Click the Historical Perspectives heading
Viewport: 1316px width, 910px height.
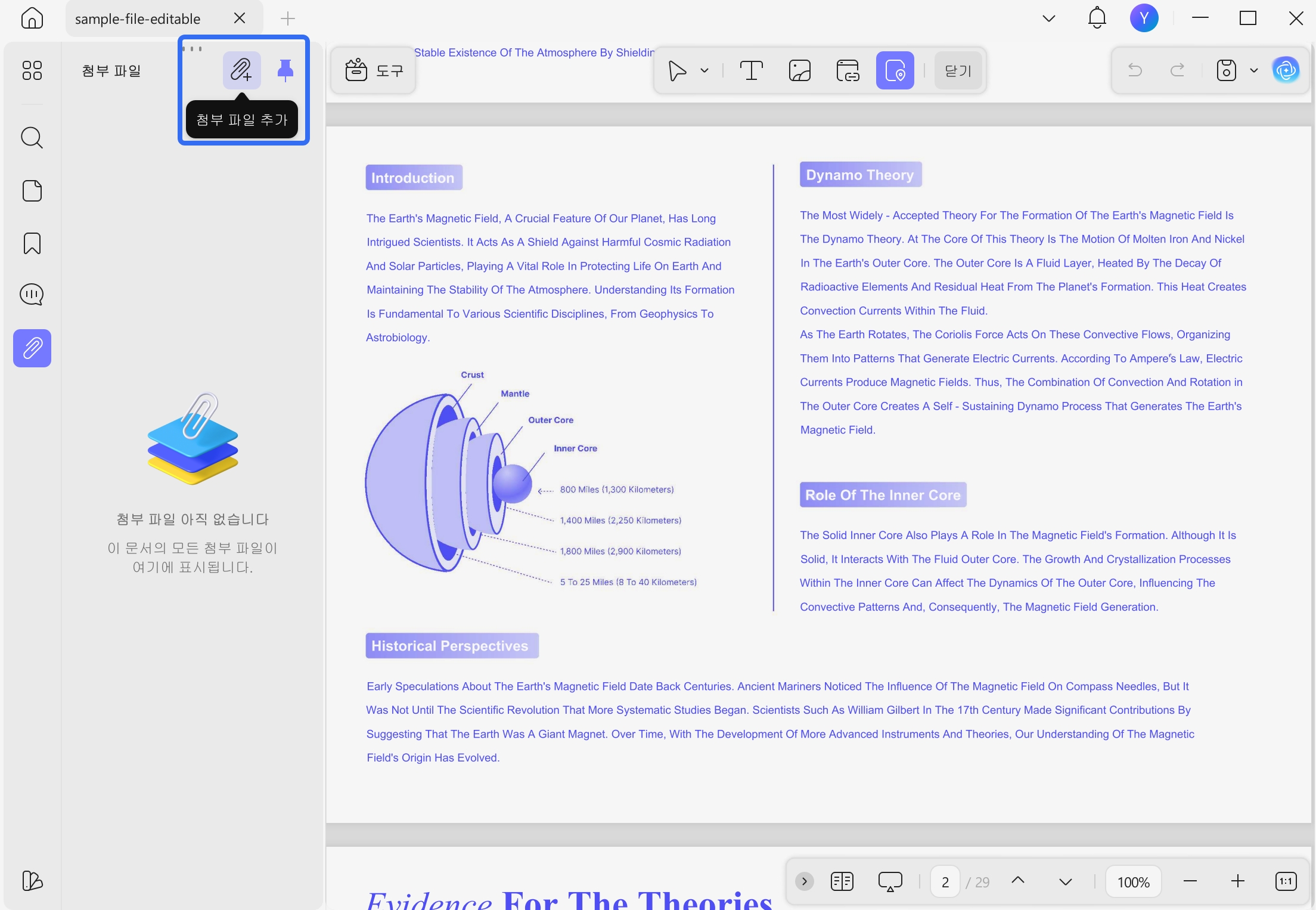tap(452, 645)
